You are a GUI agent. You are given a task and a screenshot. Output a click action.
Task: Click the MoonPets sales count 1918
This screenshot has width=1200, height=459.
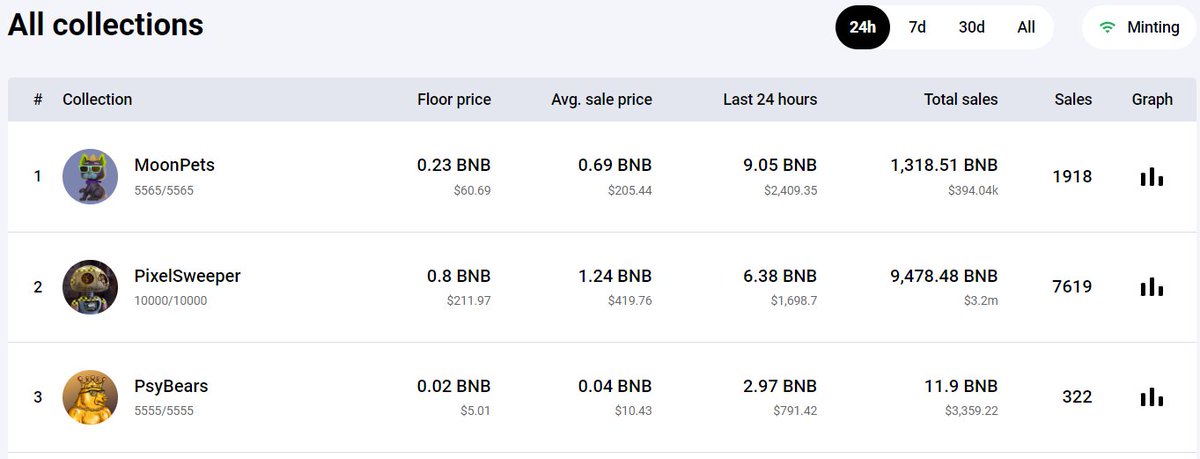click(x=1072, y=177)
